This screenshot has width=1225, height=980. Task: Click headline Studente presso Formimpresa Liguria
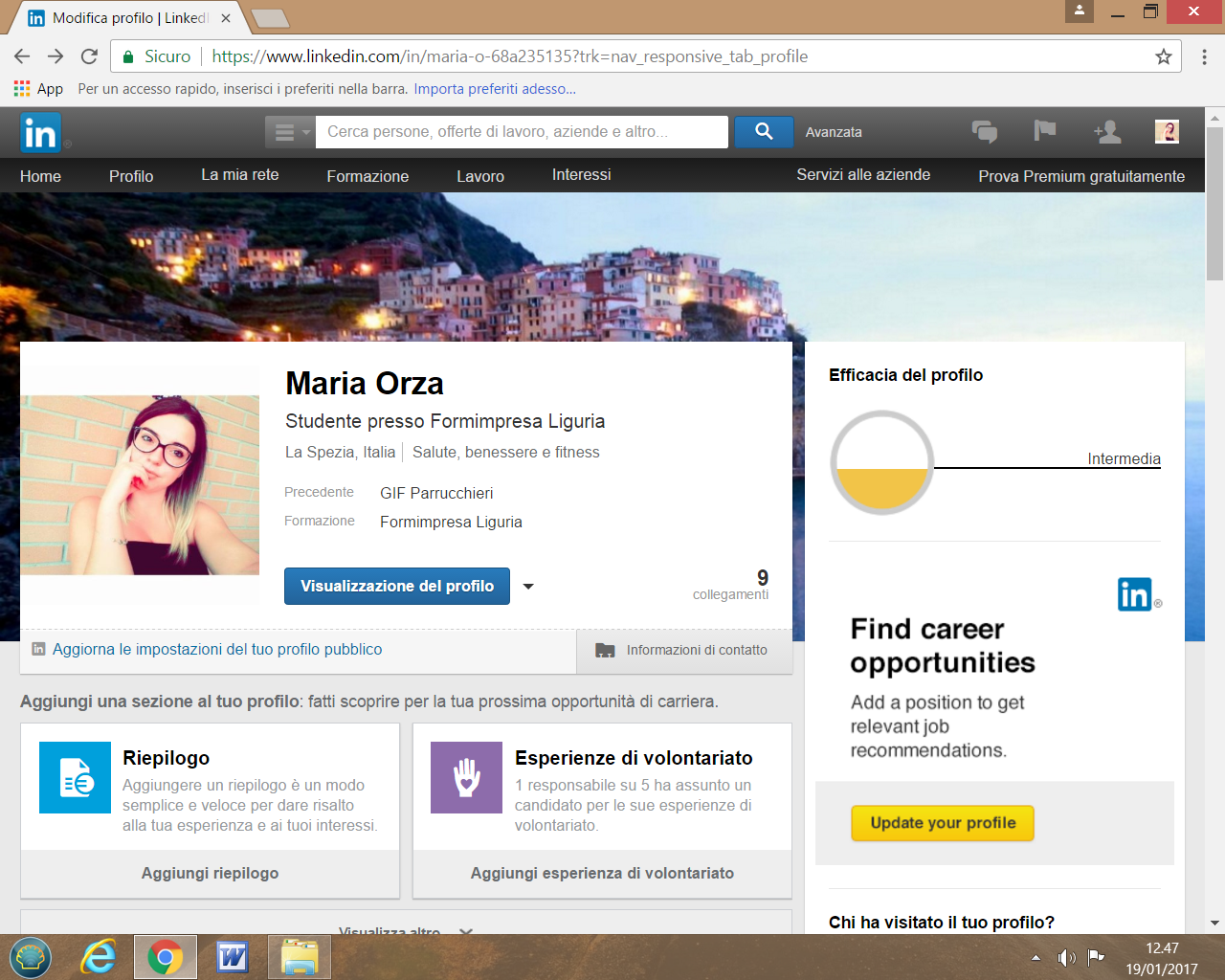445,421
